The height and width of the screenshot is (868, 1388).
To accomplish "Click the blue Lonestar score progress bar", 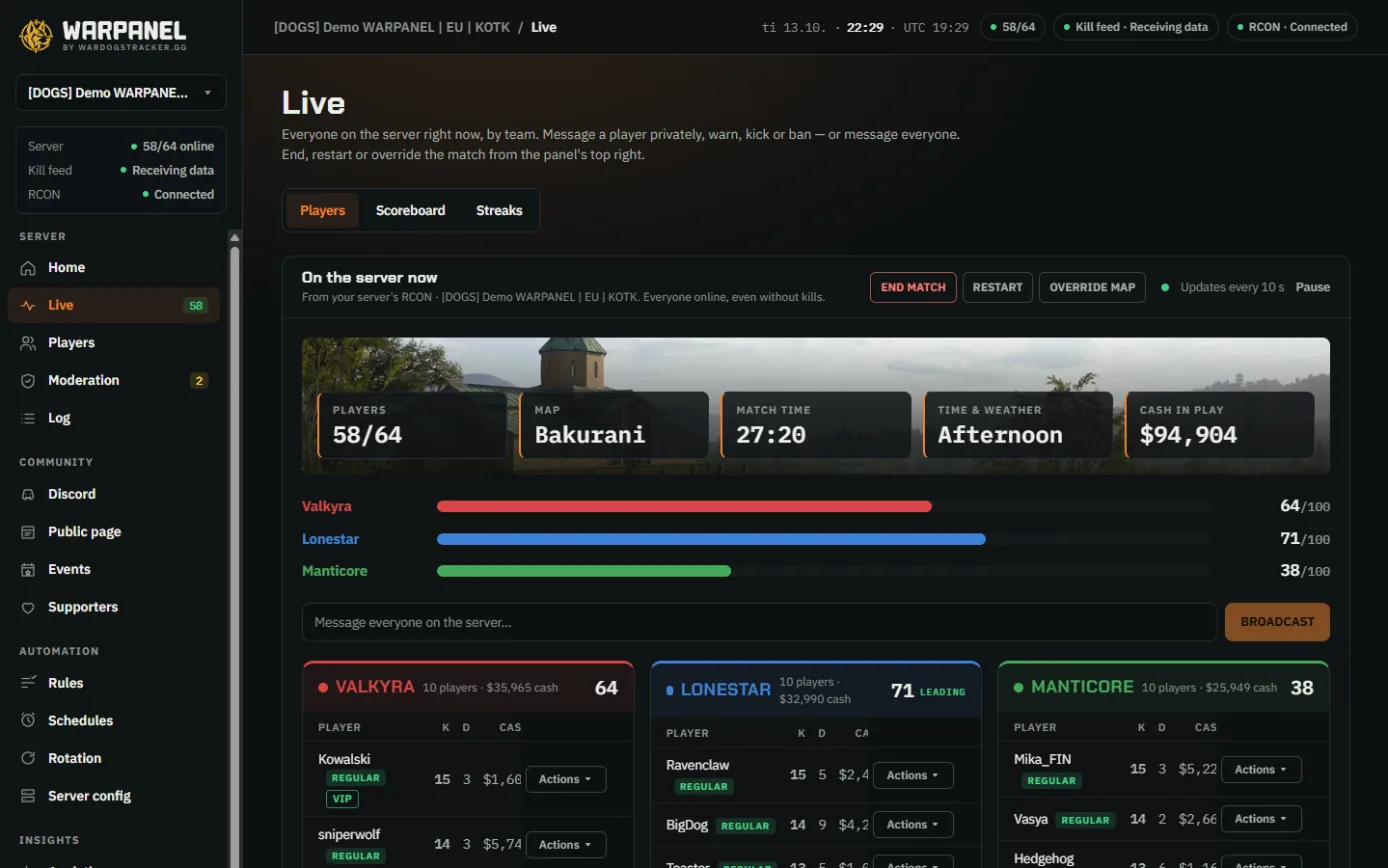I will (x=711, y=539).
